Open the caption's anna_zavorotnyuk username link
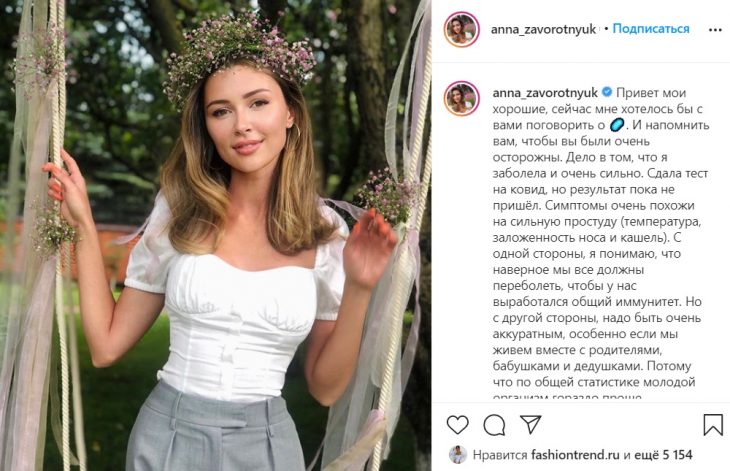The image size is (730, 471). (x=545, y=93)
